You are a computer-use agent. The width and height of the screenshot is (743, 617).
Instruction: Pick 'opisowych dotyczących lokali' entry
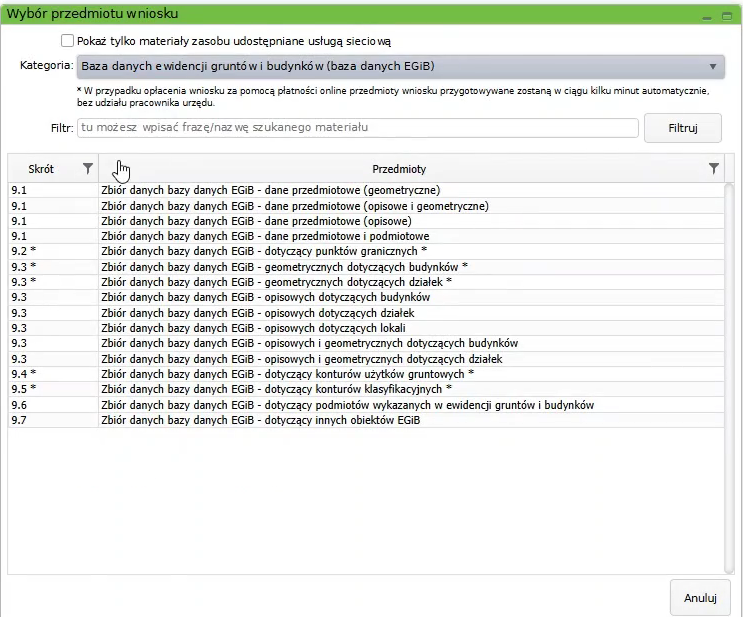[x=252, y=328]
